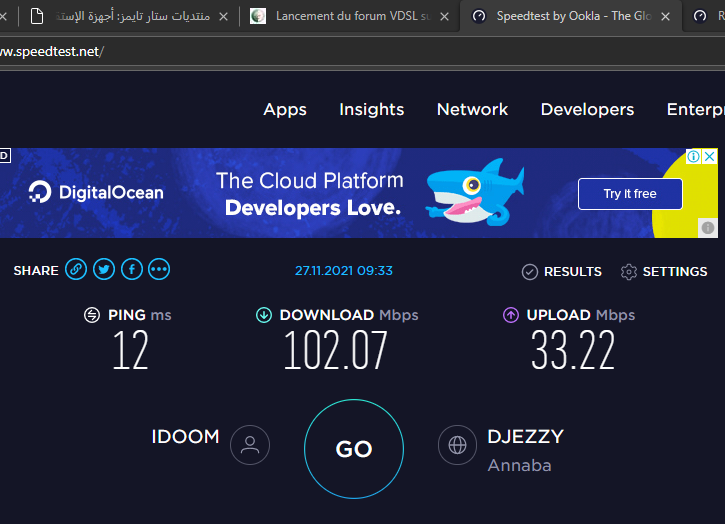Click the favicon of the Lancement du forum VDSL tab
Image resolution: width=725 pixels, height=524 pixels.
point(258,16)
